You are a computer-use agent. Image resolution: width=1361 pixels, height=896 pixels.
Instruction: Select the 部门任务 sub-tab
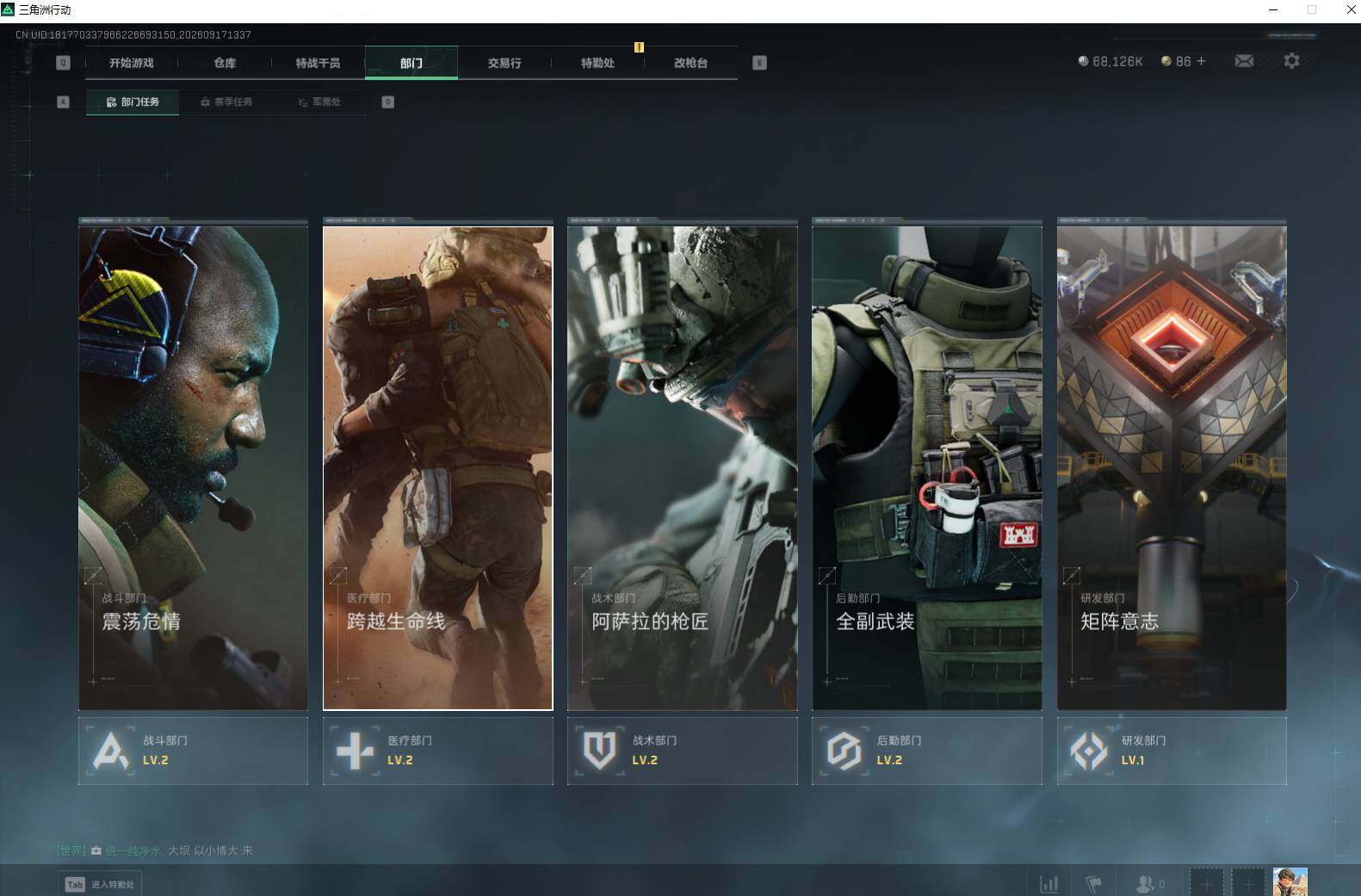[x=133, y=102]
